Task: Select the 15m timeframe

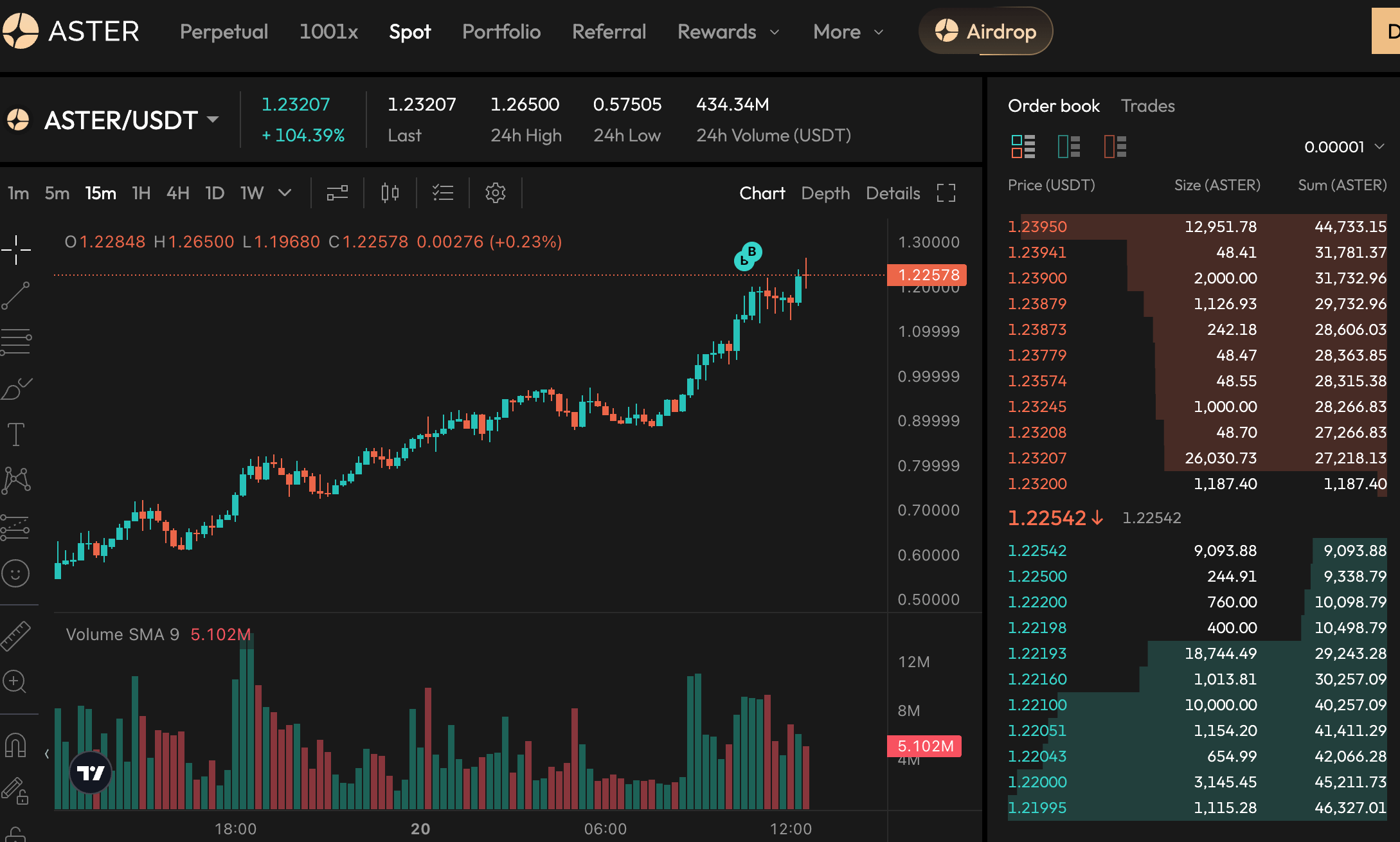Action: (101, 193)
